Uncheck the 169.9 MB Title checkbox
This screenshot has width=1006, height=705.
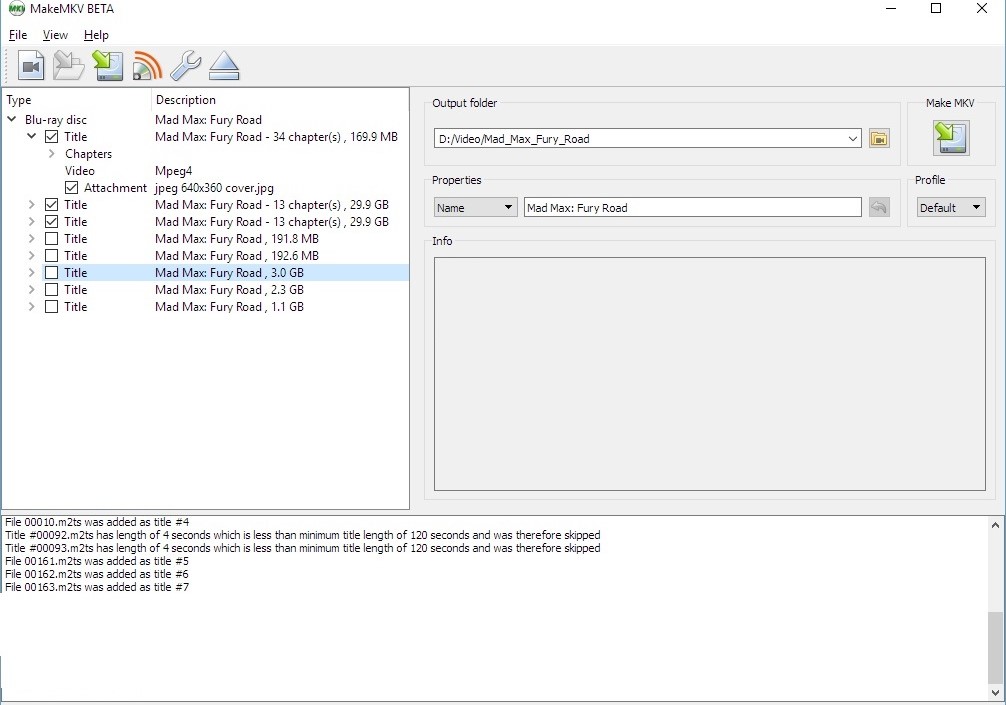click(51, 137)
